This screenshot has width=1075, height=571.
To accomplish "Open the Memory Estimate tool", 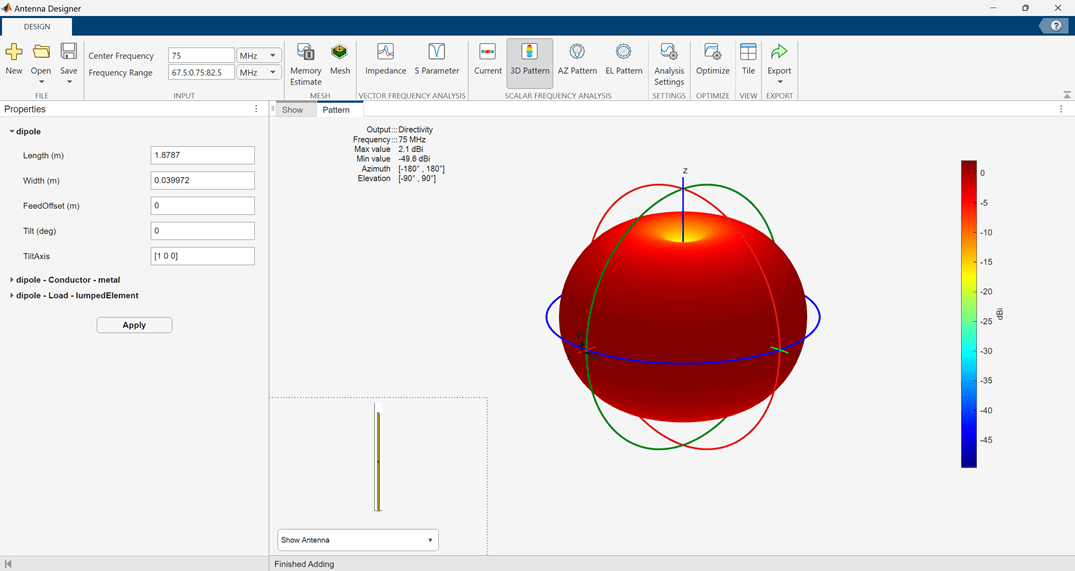I will (306, 64).
